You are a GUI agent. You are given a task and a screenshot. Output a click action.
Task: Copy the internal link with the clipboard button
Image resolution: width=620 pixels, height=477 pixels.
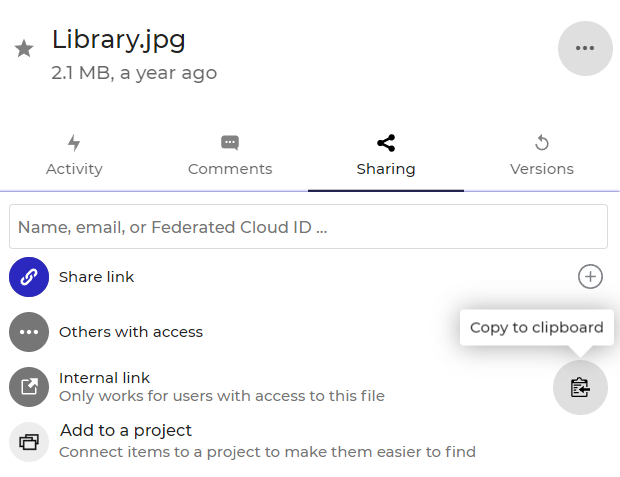pyautogui.click(x=580, y=387)
